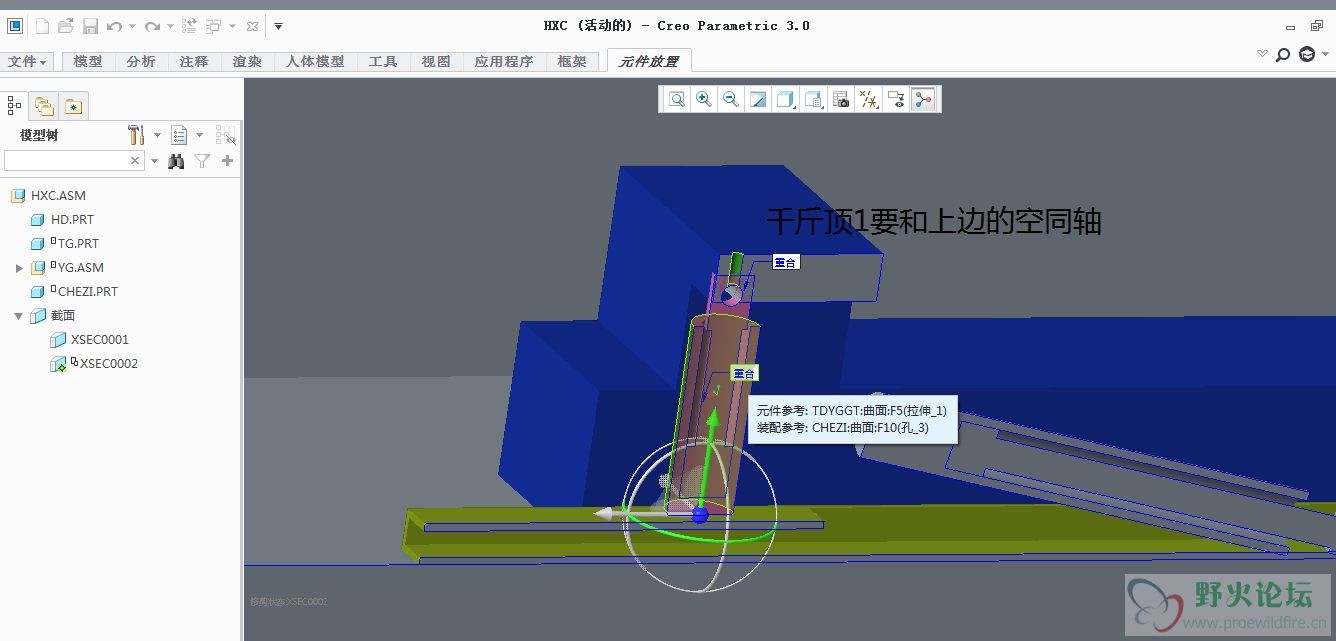Click the New file icon
This screenshot has height=641, width=1336.
(x=42, y=26)
